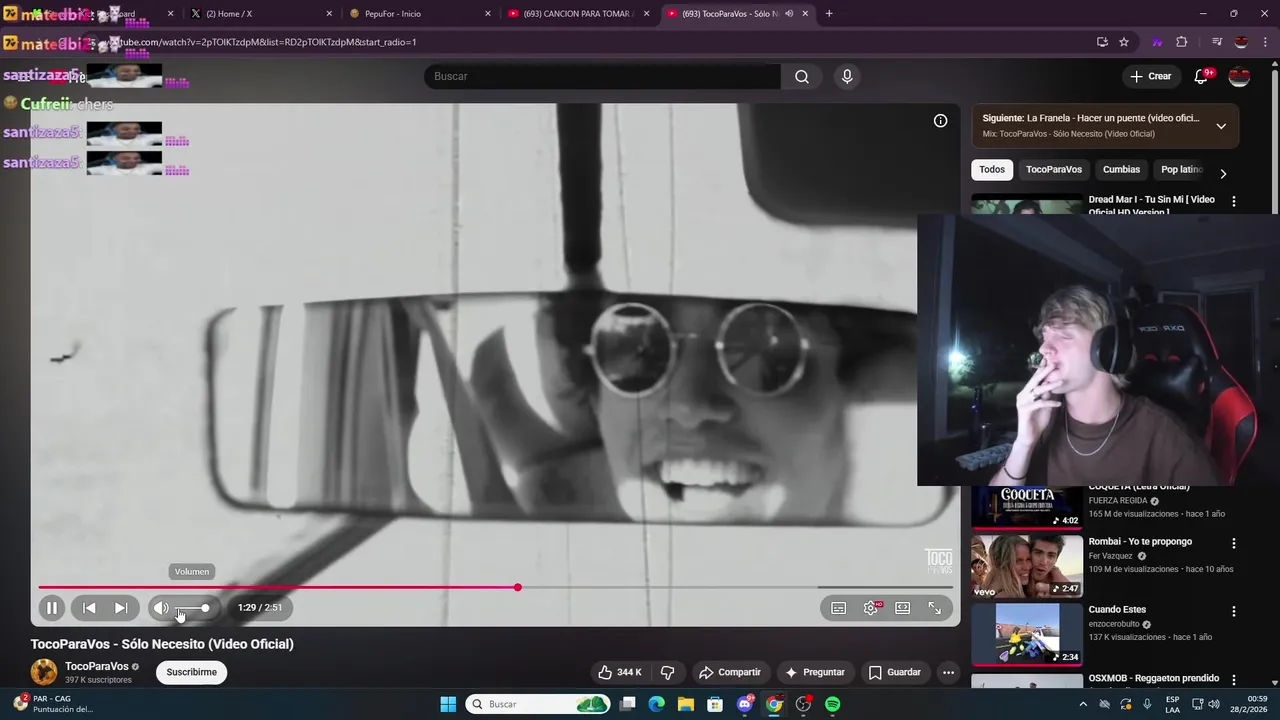Viewport: 1280px width, 720px height.
Task: Switch to the PepuFor - Inicio tab
Action: click(x=420, y=14)
